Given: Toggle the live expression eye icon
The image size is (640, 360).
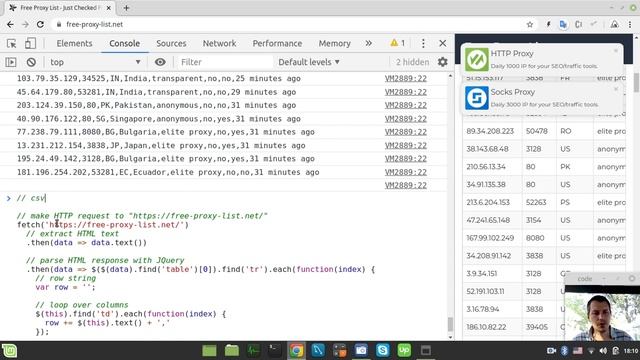Looking at the screenshot, I should point(160,62).
